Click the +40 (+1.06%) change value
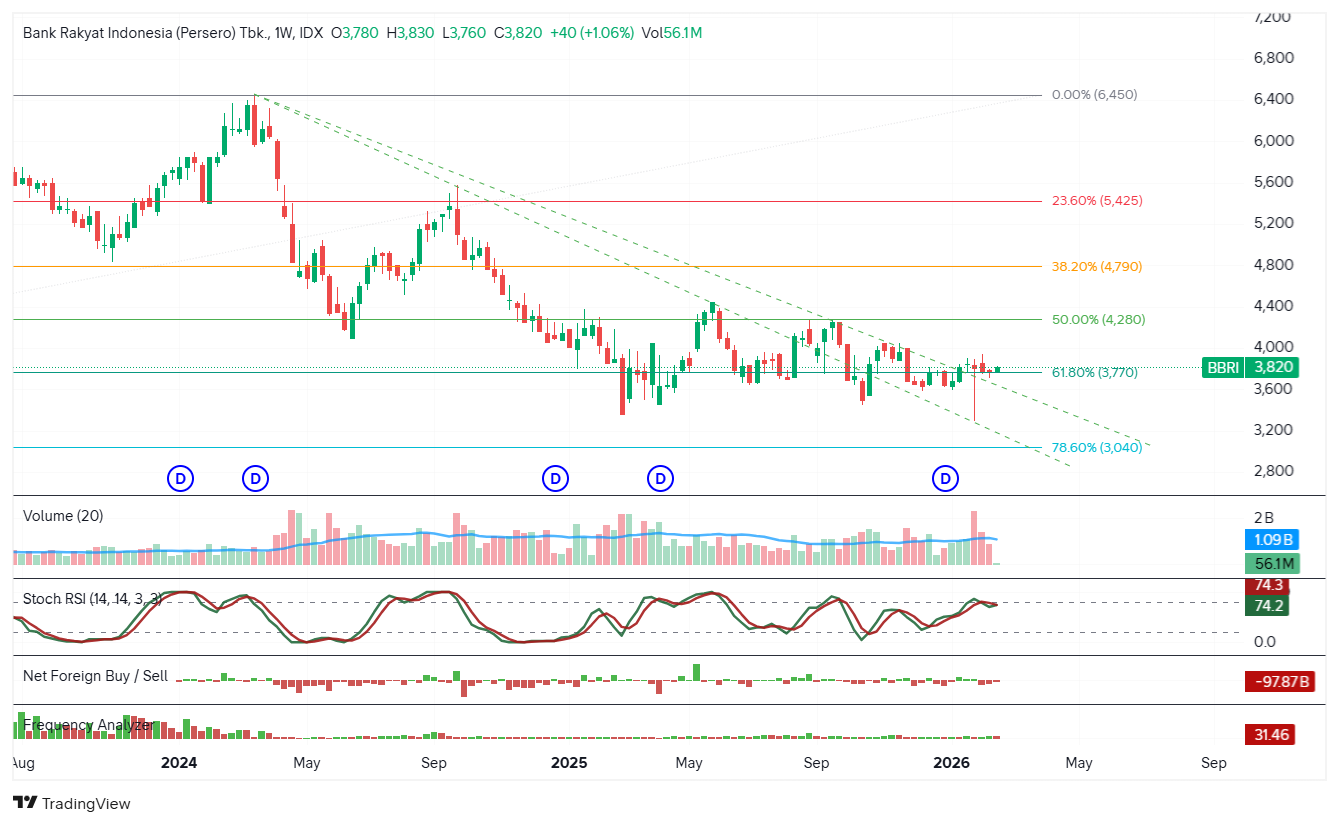The image size is (1339, 824). coord(592,32)
